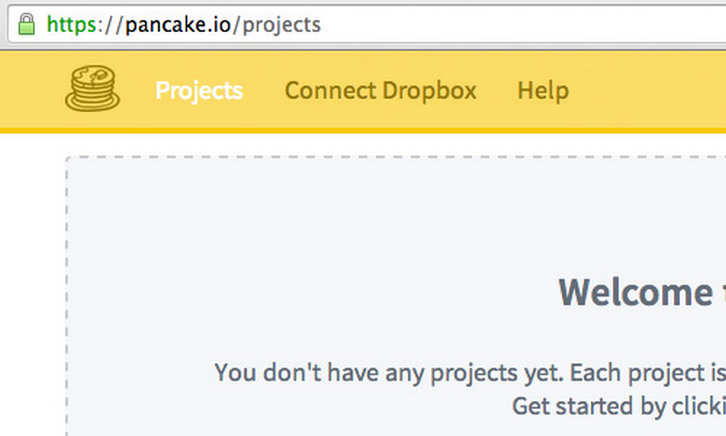726x436 pixels.
Task: Click the Welcome heading
Action: click(634, 293)
